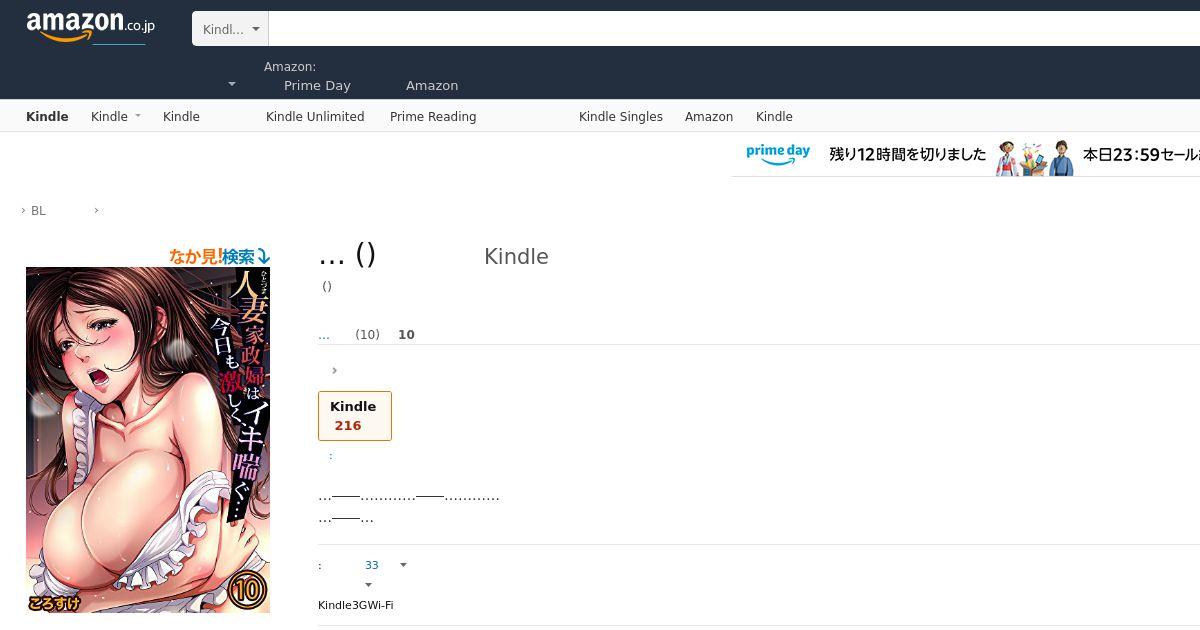Screen dimensions: 1200x630
Task: Expand the chevron above the Kindle format box
Action: point(334,371)
